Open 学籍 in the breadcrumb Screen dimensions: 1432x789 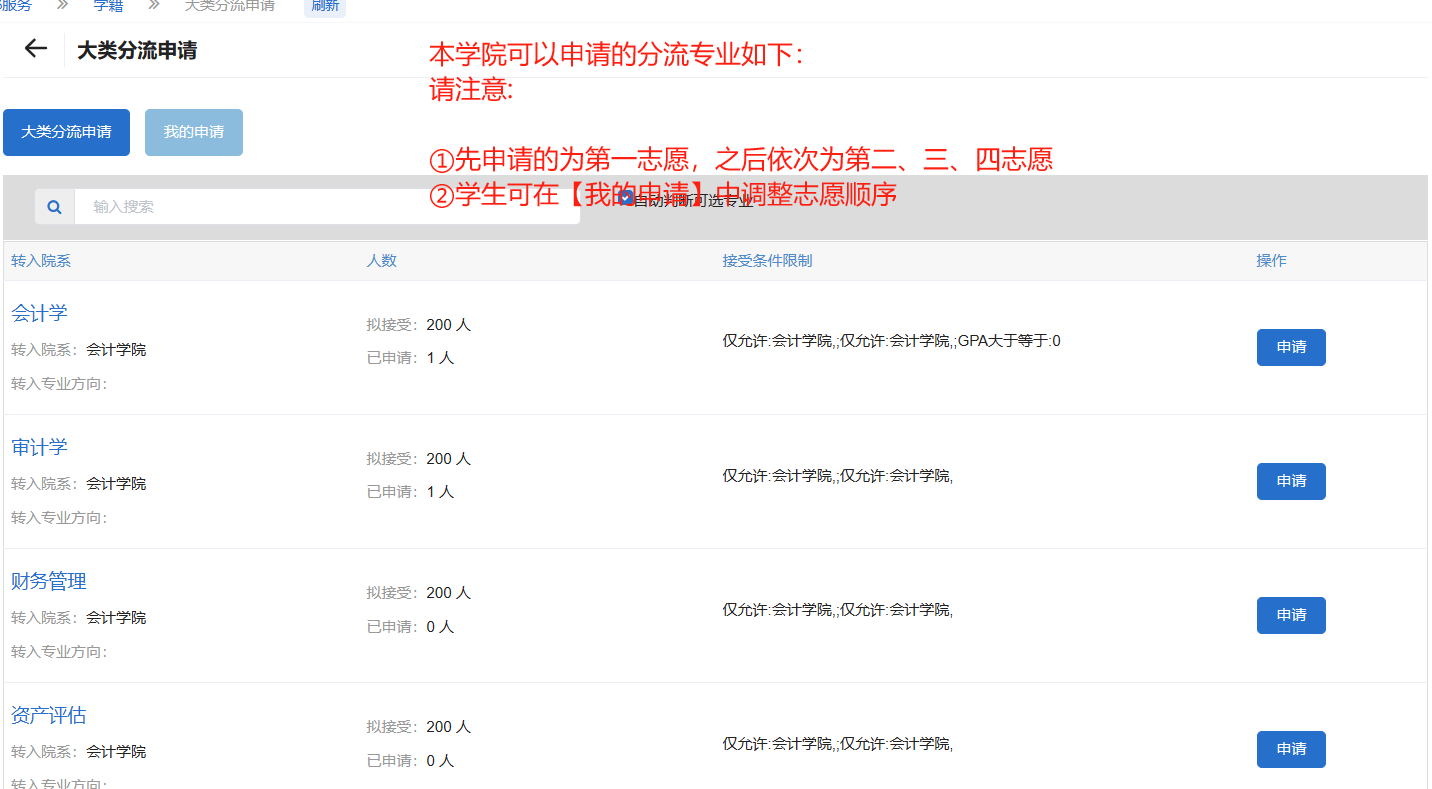coord(108,6)
